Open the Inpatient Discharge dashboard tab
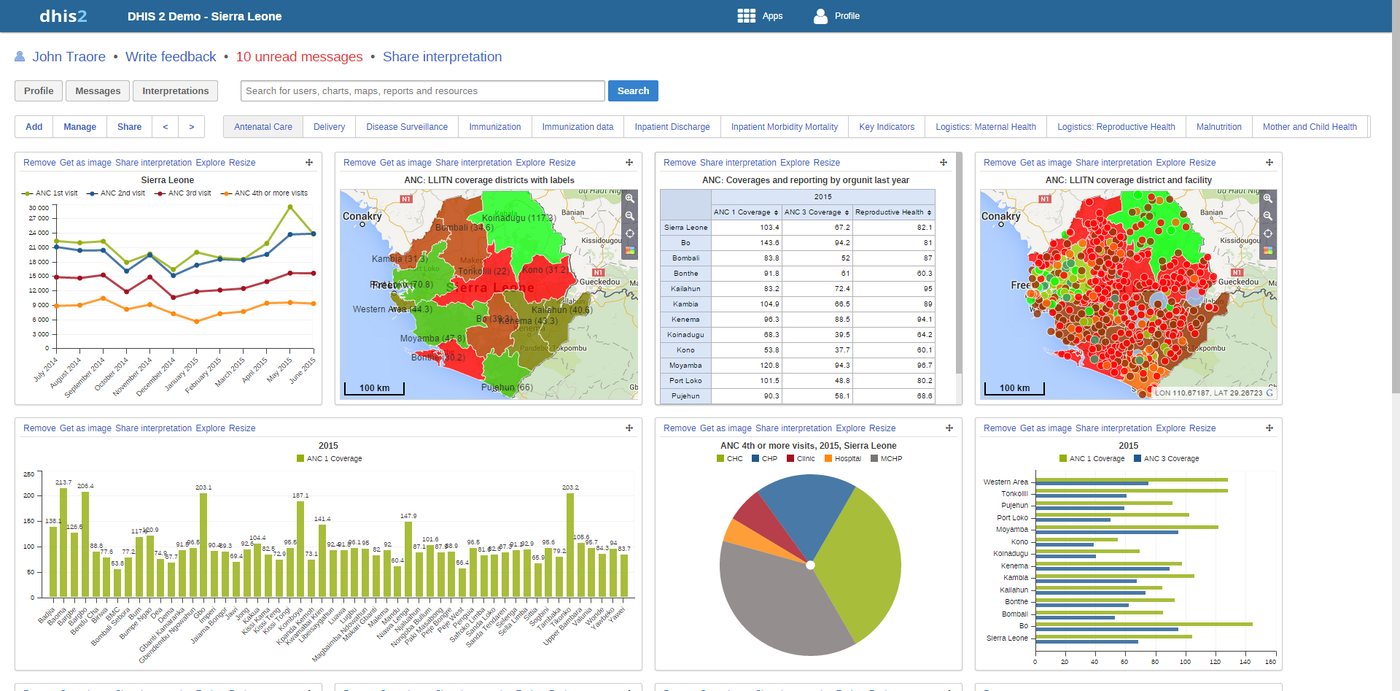The height and width of the screenshot is (691, 1400). coord(672,127)
